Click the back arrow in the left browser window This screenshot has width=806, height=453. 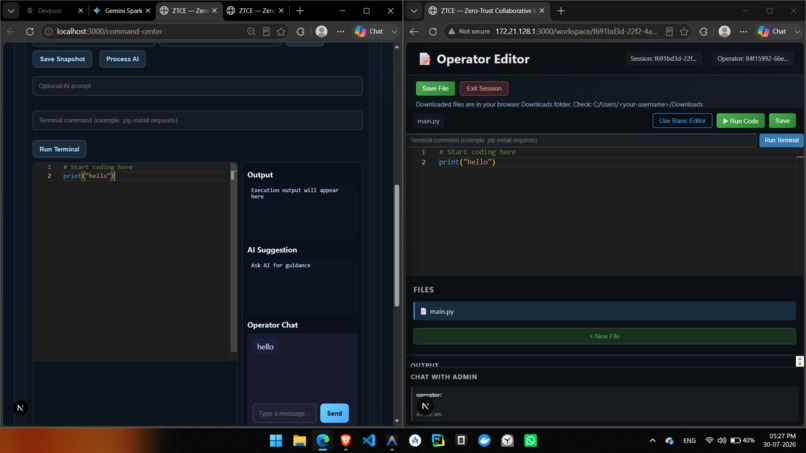(11, 31)
